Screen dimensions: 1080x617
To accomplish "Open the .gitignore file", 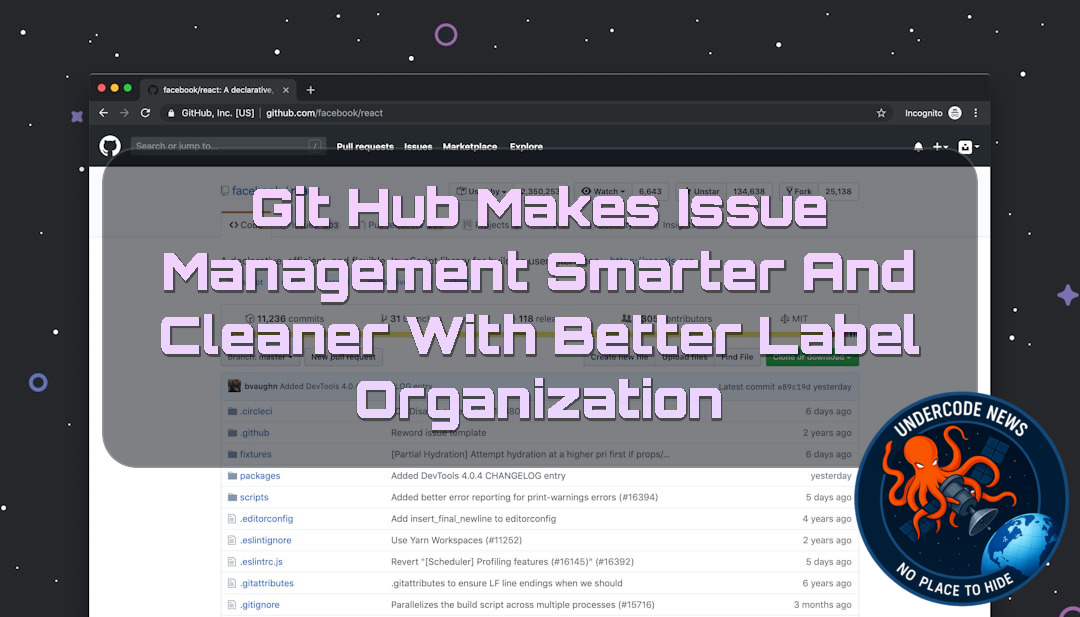I will (x=260, y=605).
